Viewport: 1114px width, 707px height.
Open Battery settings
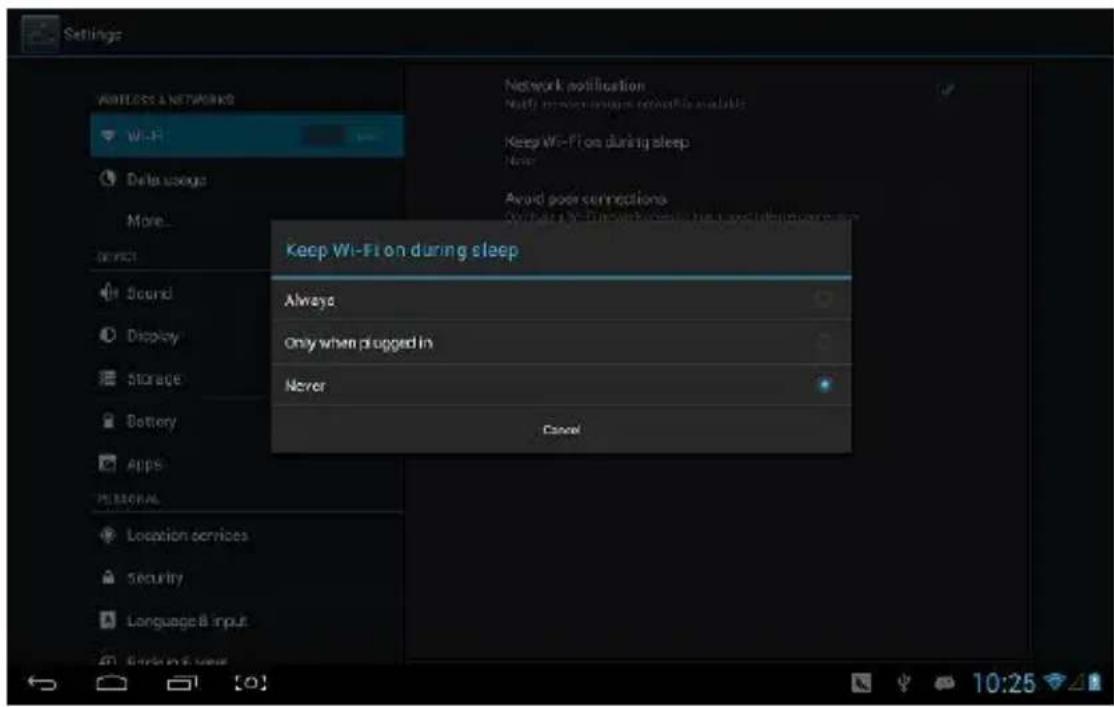point(181,421)
